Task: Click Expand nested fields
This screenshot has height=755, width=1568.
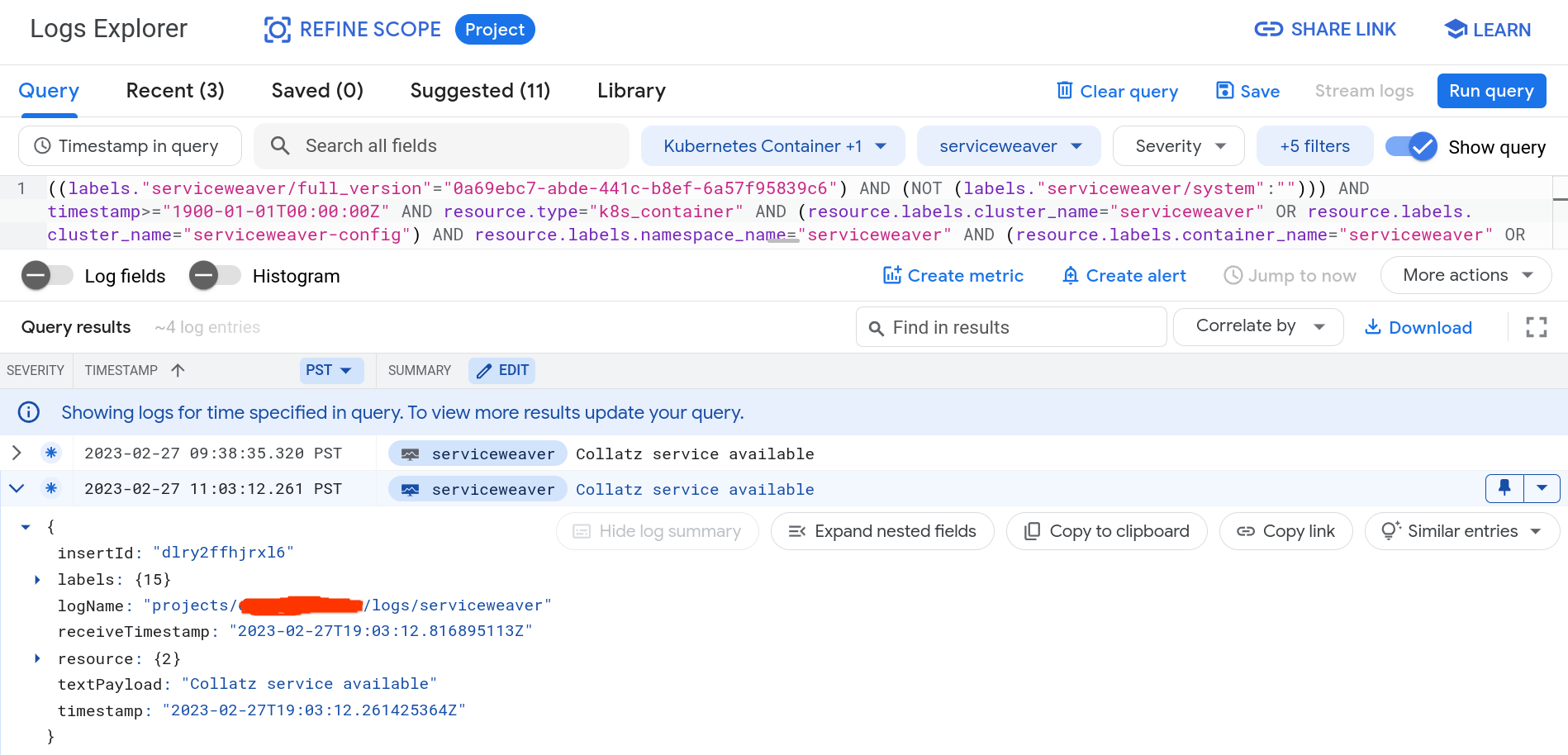Action: [x=882, y=531]
